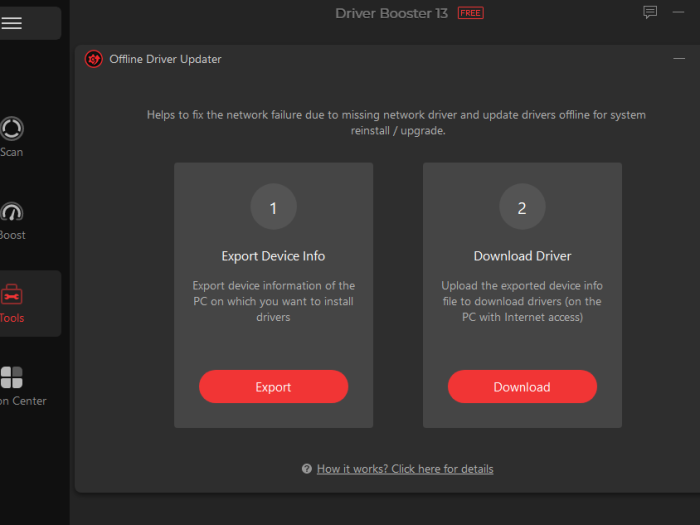The image size is (700, 525).
Task: Click the FREE edition badge
Action: point(471,13)
